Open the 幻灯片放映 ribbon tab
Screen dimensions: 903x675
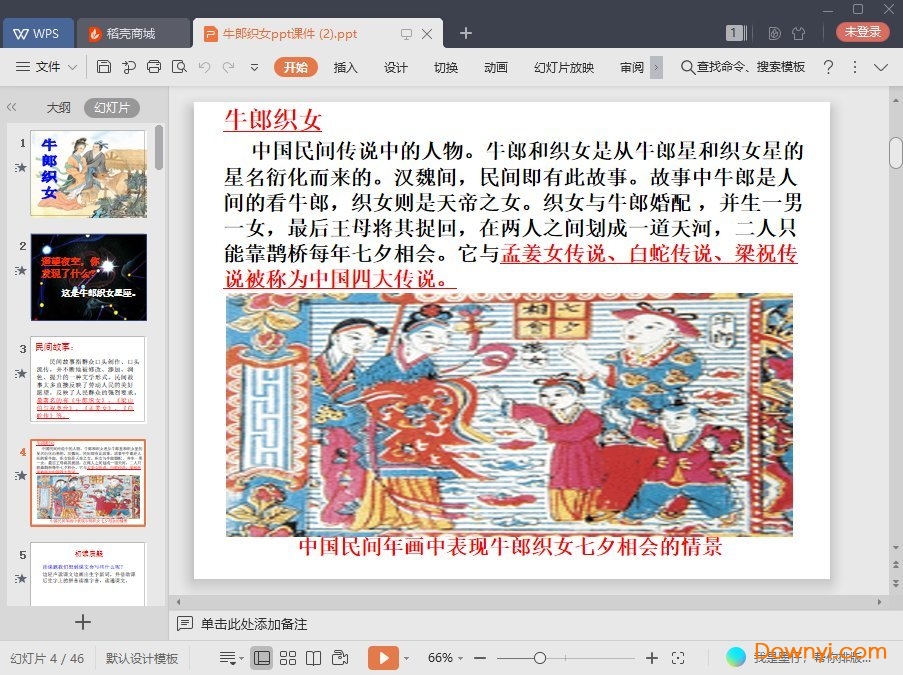[564, 67]
